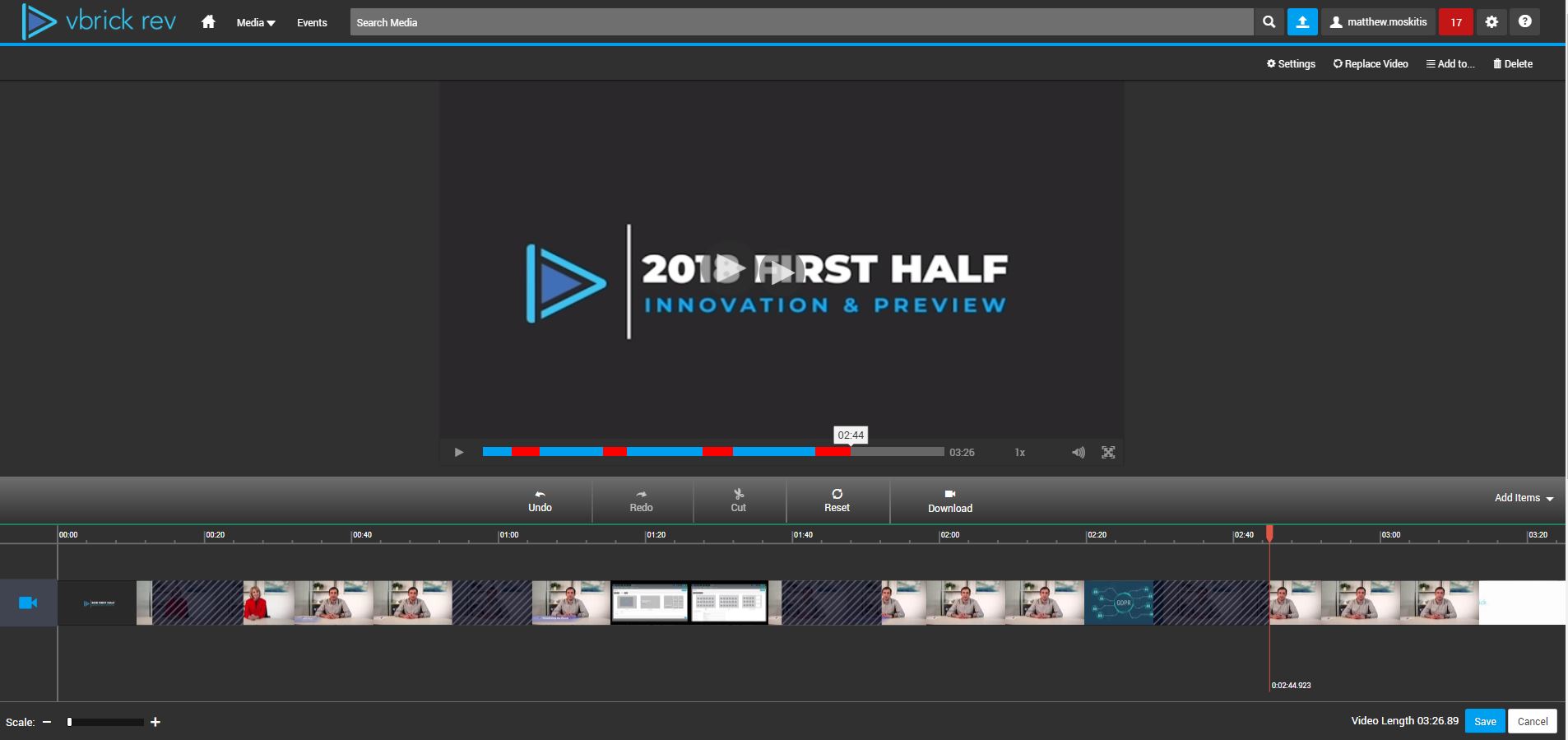Select the cut region before GDPR playhead
Screen dimensions: 1568x740
coord(1211,603)
